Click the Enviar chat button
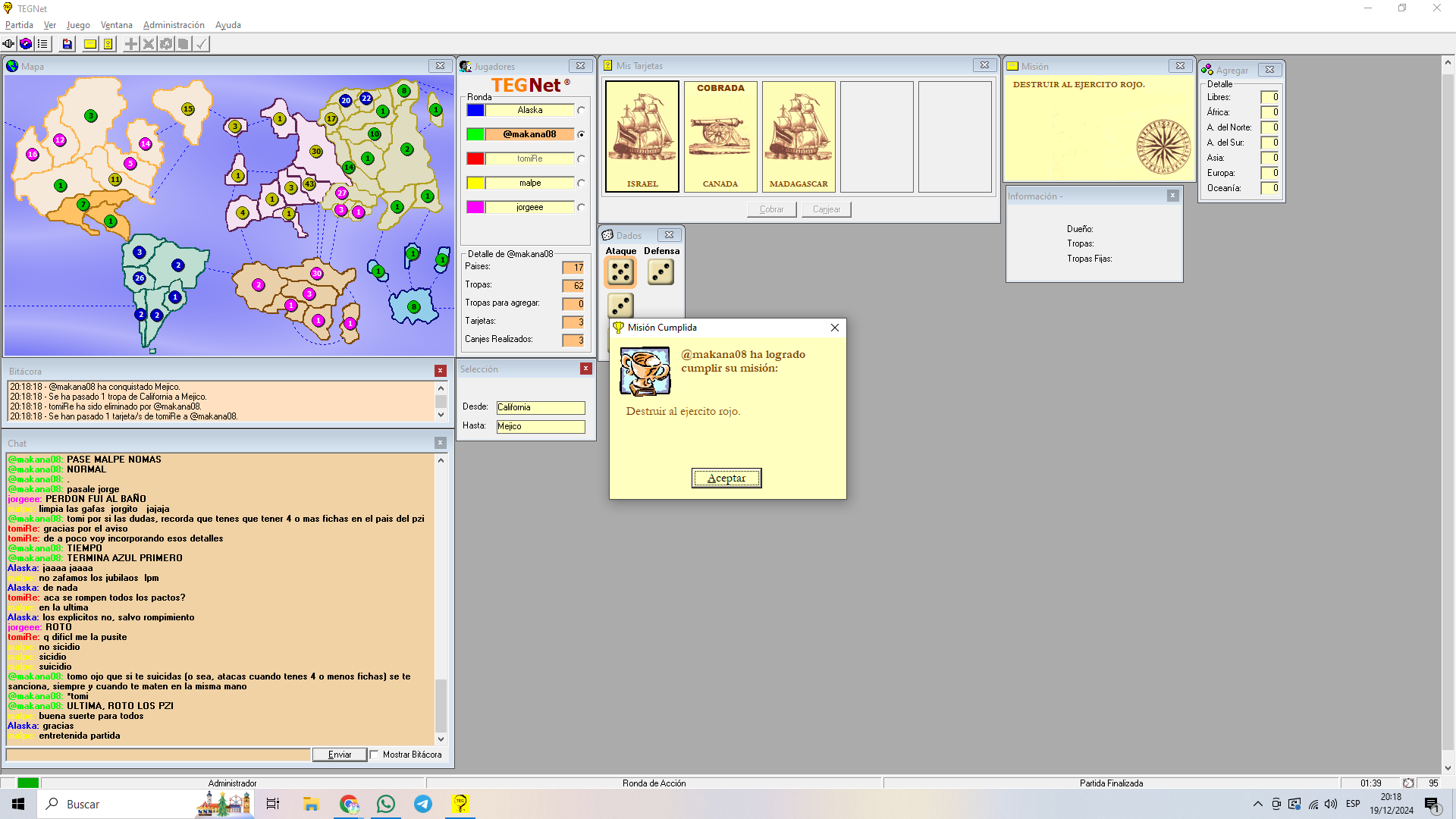This screenshot has height=819, width=1456. pos(340,755)
